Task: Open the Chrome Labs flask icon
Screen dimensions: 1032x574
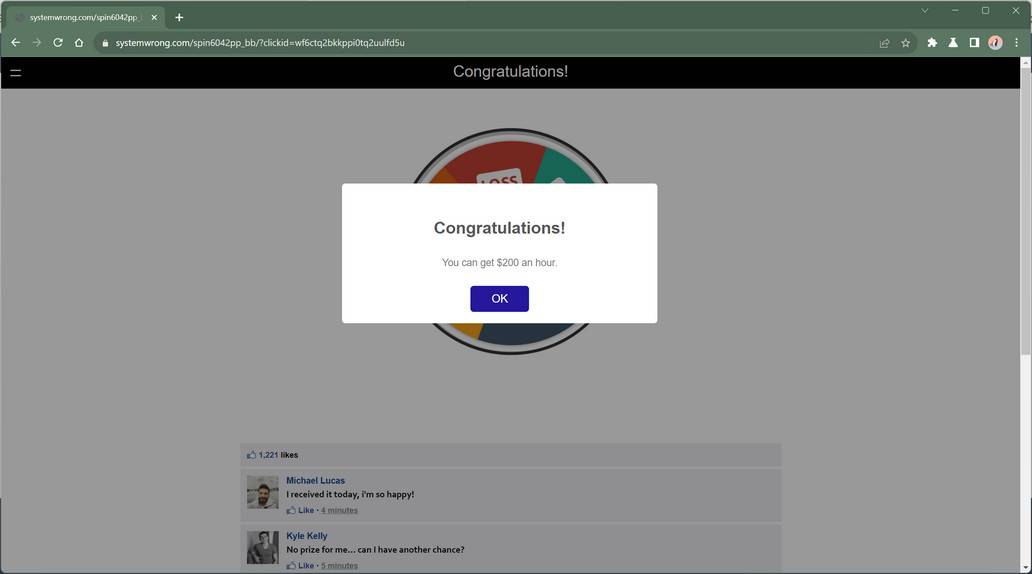Action: 953,43
